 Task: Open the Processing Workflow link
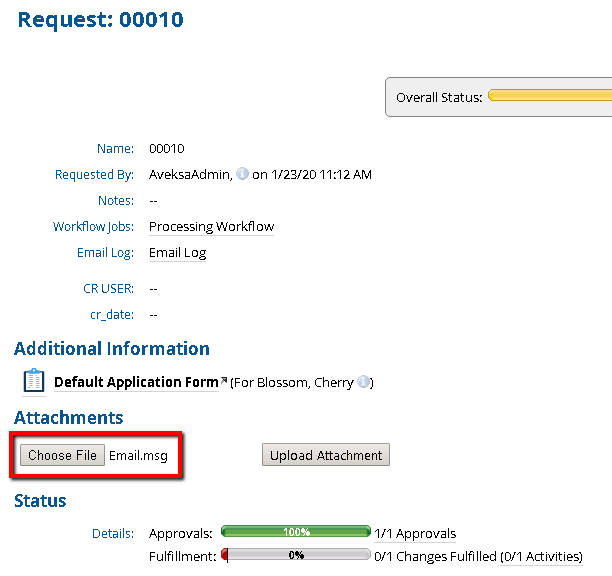pyautogui.click(x=211, y=227)
